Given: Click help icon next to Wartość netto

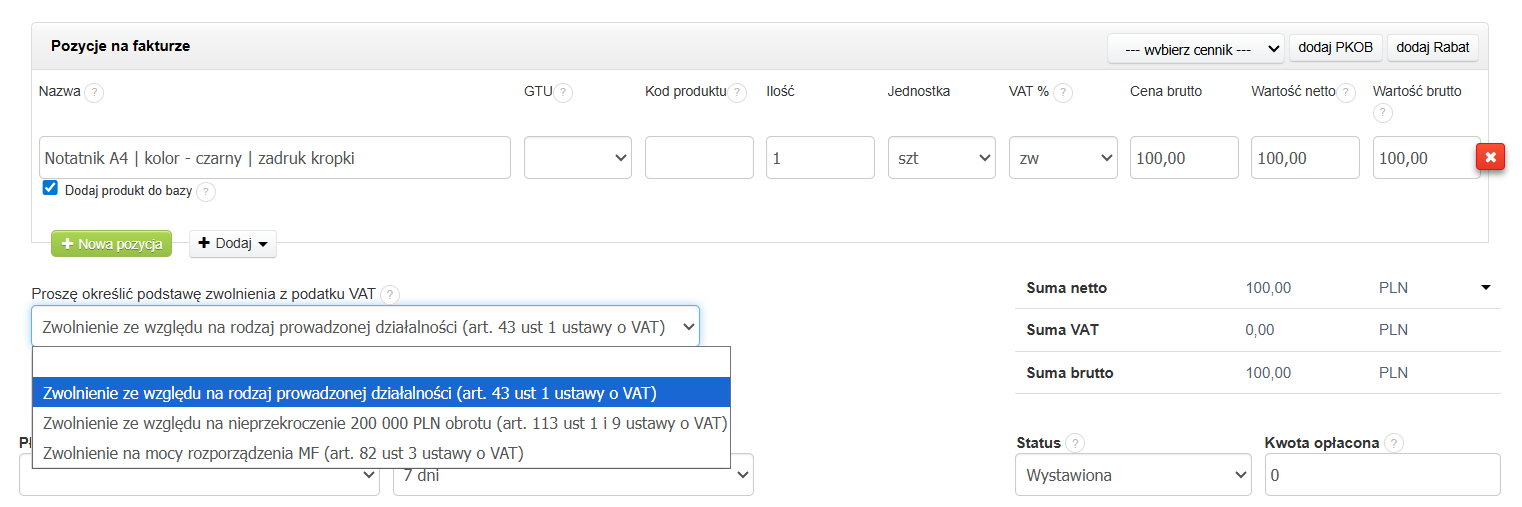Looking at the screenshot, I should [x=1346, y=93].
